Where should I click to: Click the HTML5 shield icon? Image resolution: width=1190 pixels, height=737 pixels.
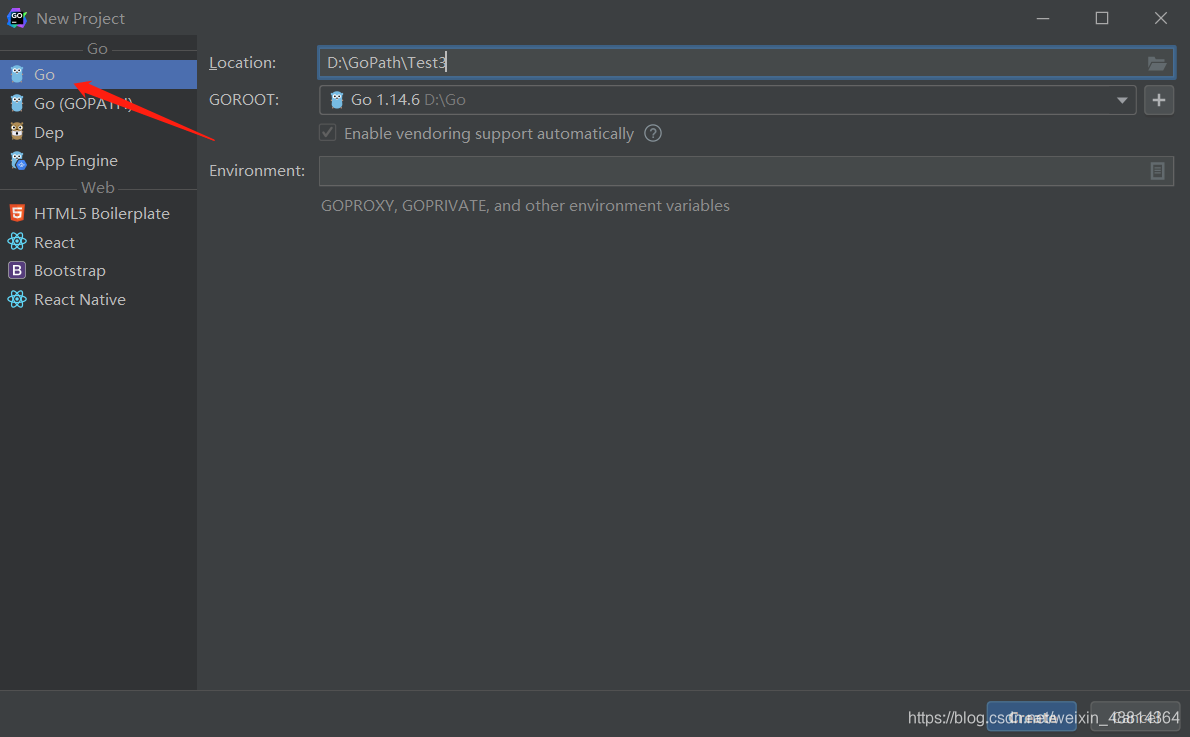(x=17, y=213)
